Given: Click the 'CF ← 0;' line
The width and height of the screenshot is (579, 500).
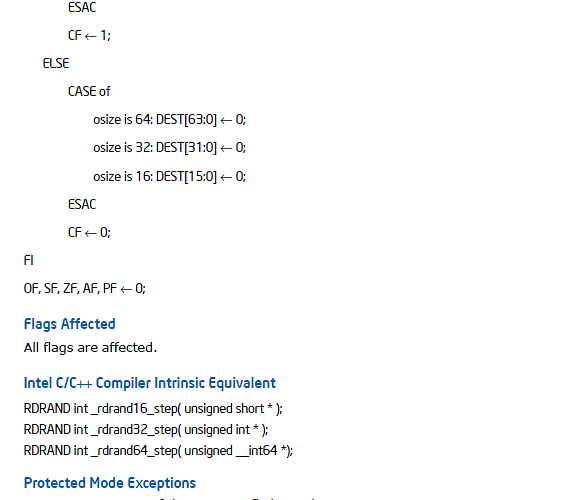Looking at the screenshot, I should point(89,232).
